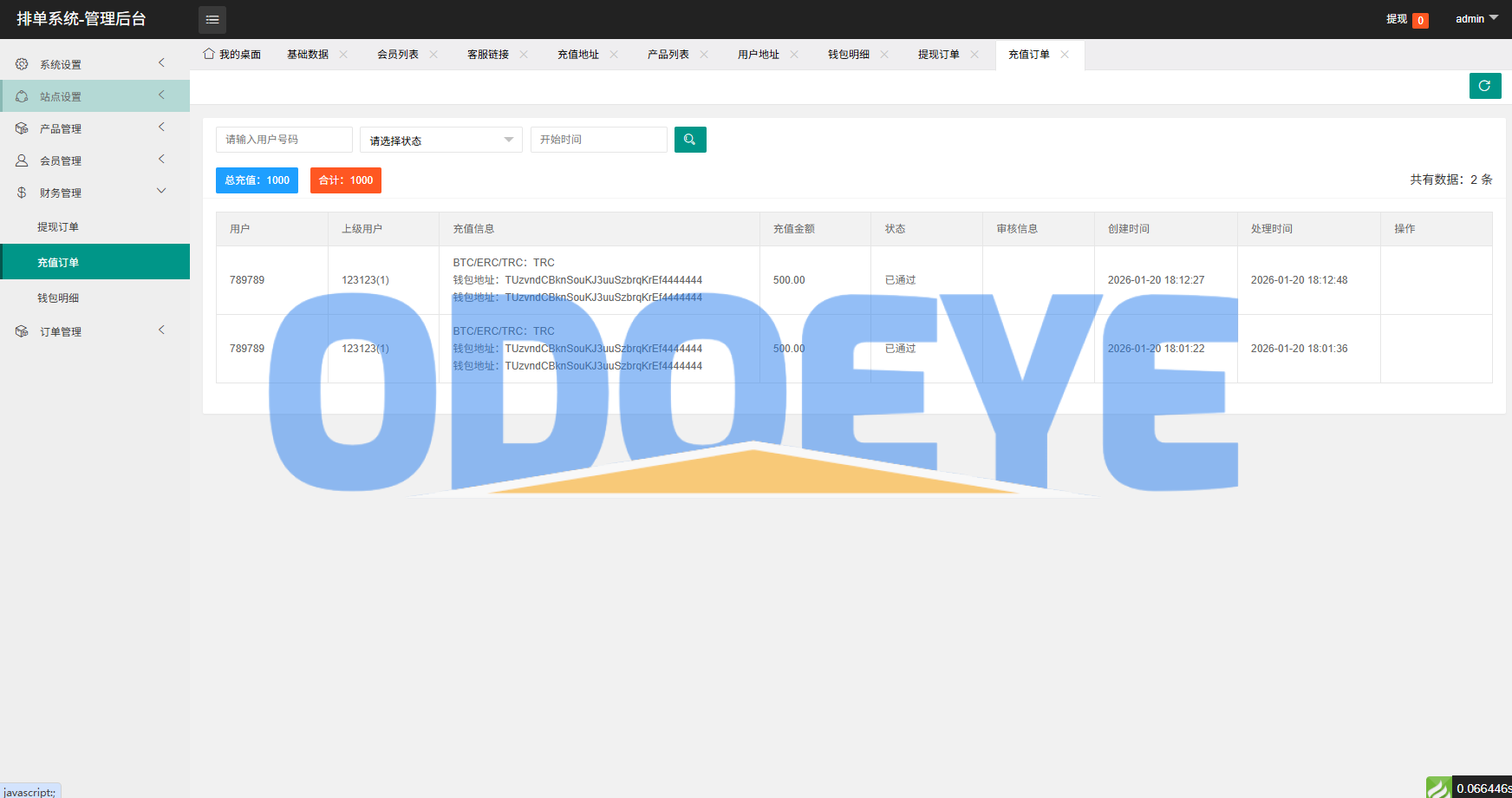The width and height of the screenshot is (1512, 798).
Task: Expand the 订单管理 sidebar section
Action: point(161,330)
